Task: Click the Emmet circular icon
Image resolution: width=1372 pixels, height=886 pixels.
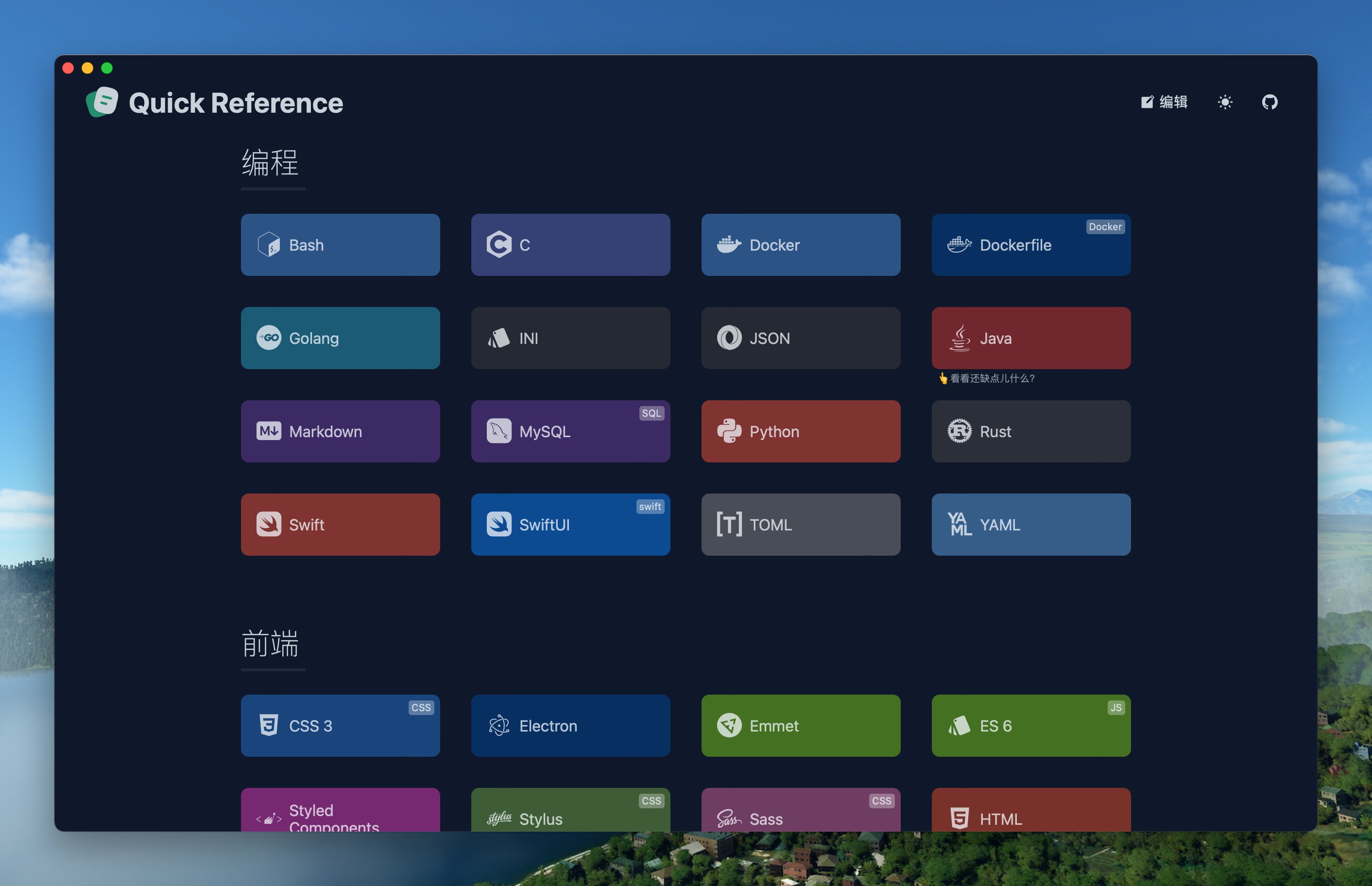Action: point(729,726)
